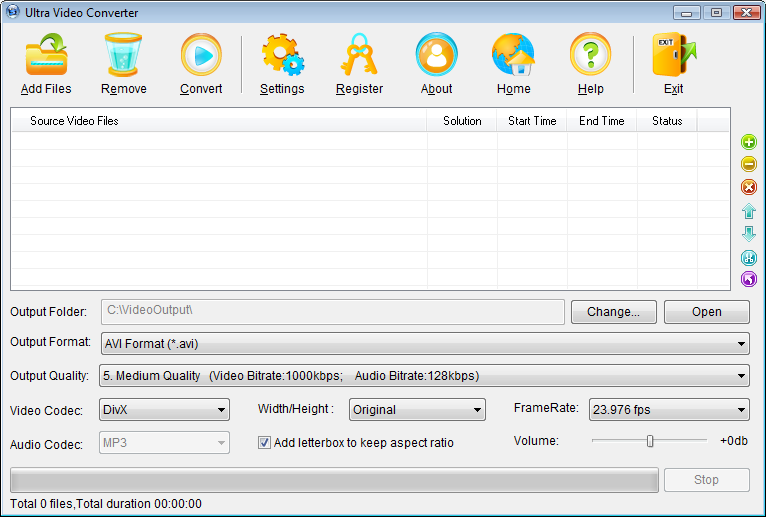Image resolution: width=766 pixels, height=517 pixels.
Task: Expand the Width/Height Original dropdown
Action: [x=417, y=409]
